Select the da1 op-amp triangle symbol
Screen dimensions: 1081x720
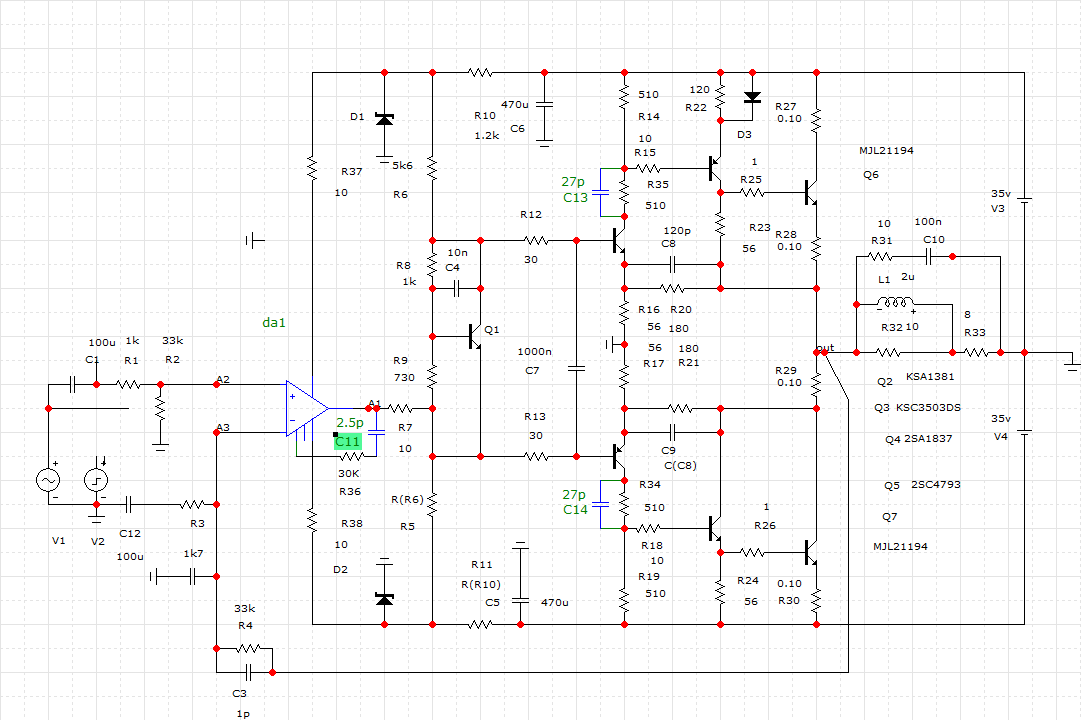[307, 408]
